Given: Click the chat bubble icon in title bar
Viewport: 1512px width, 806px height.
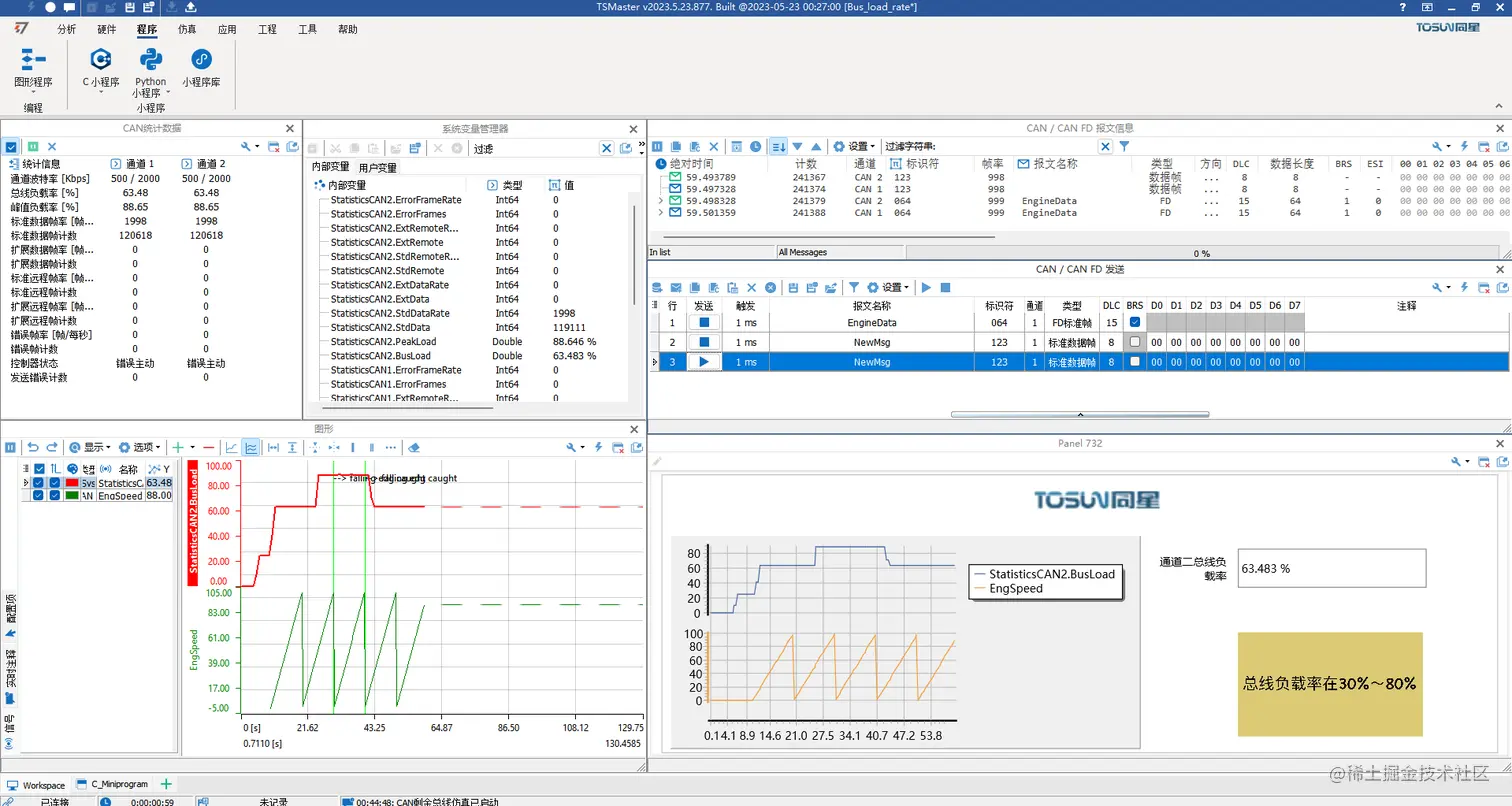Looking at the screenshot, I should [x=69, y=7].
